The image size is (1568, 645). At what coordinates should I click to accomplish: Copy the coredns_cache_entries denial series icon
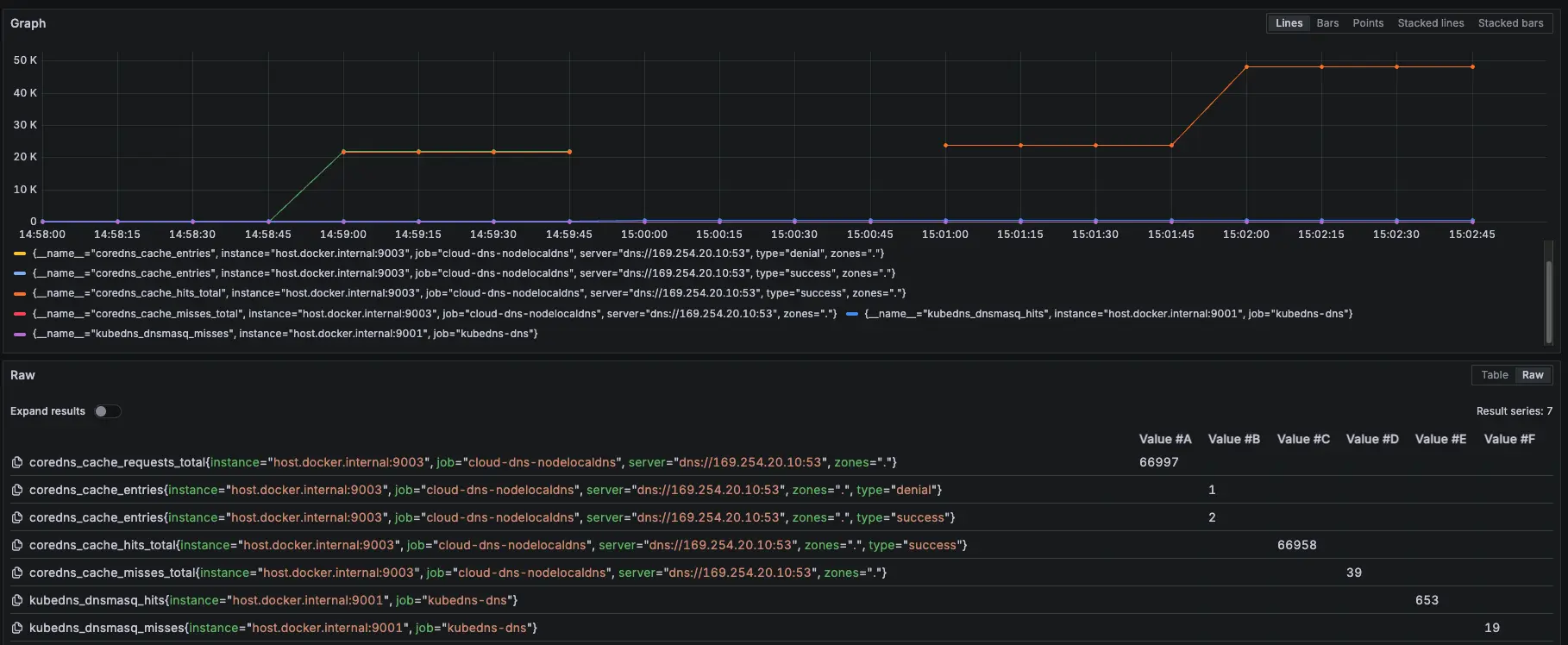pos(16,491)
